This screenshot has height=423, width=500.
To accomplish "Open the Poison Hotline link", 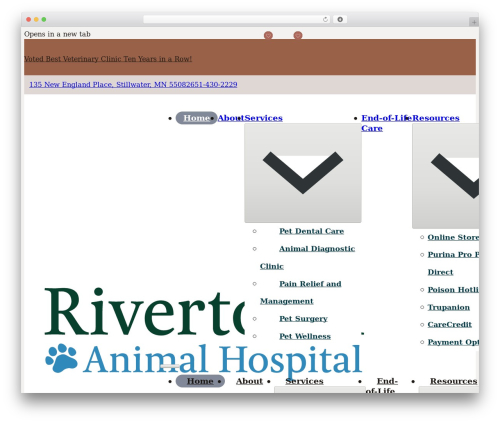I will (x=453, y=290).
